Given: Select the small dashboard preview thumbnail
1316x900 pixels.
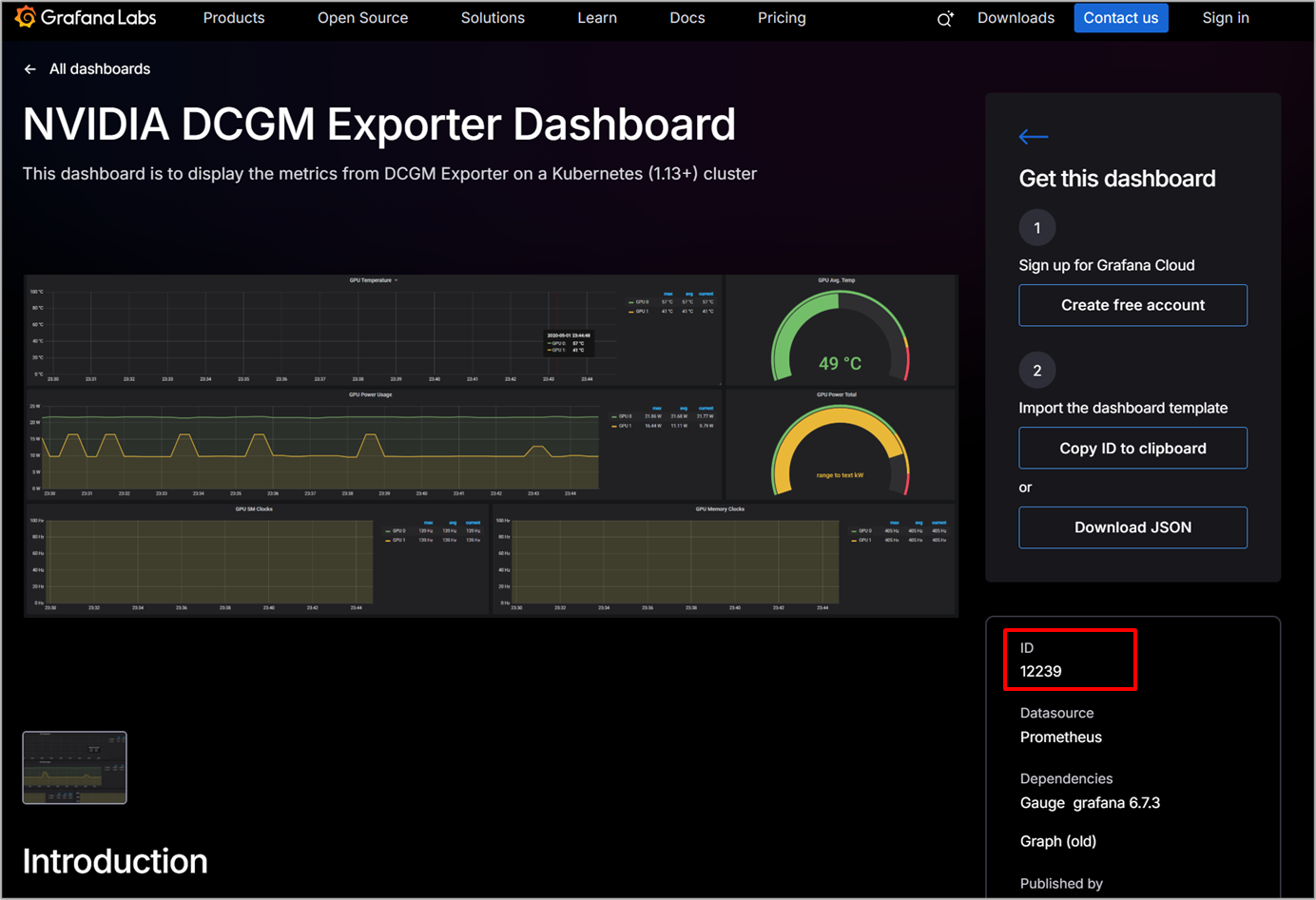Looking at the screenshot, I should click(x=74, y=767).
